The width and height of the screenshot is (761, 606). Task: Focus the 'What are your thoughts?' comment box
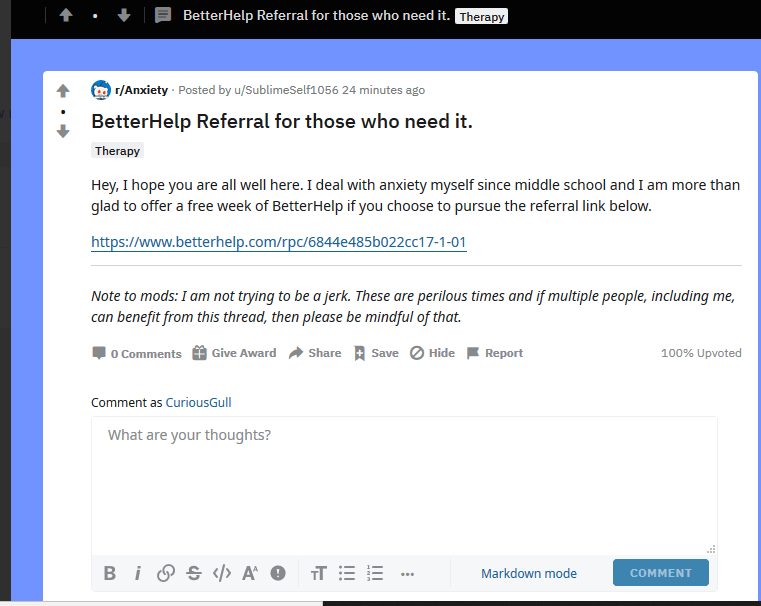[404, 480]
